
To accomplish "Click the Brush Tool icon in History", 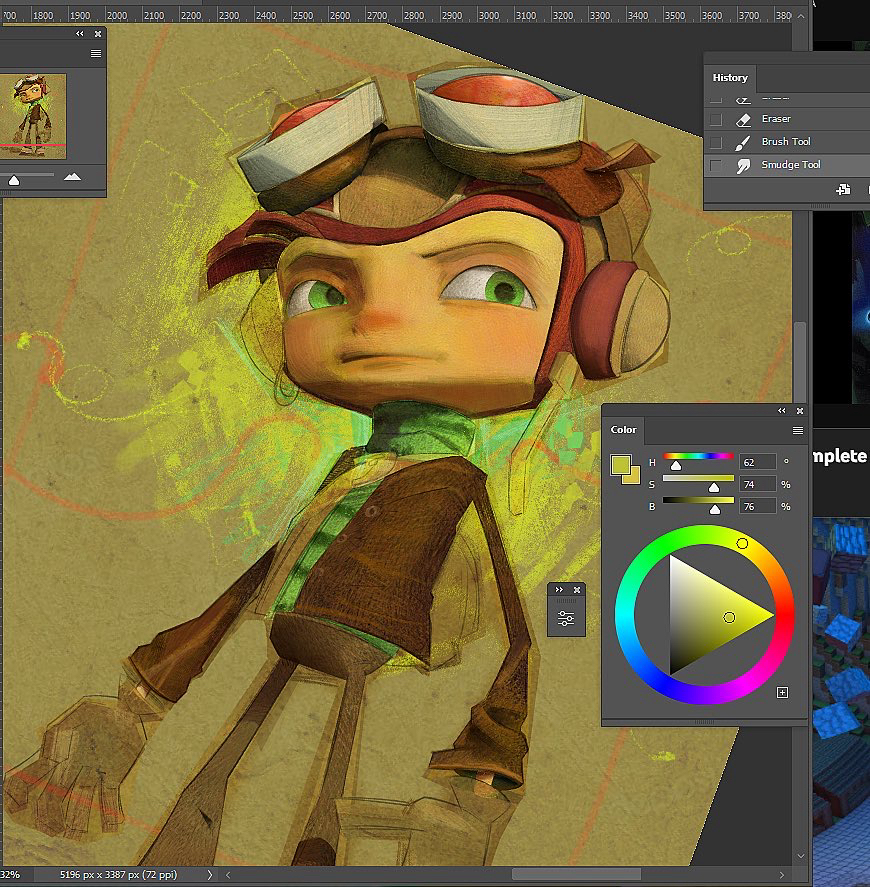I will (x=743, y=142).
